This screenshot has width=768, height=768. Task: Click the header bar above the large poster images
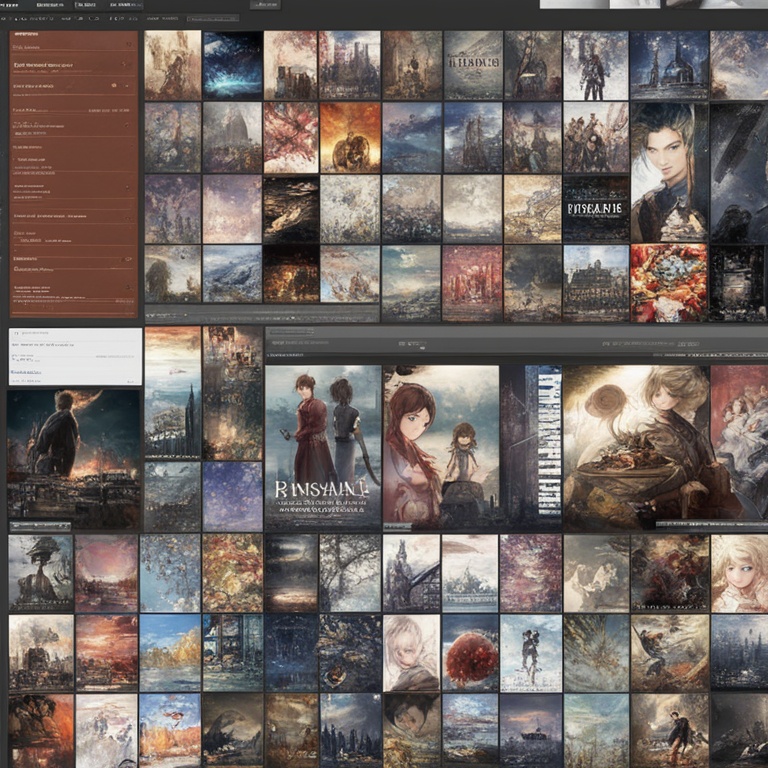(517, 344)
